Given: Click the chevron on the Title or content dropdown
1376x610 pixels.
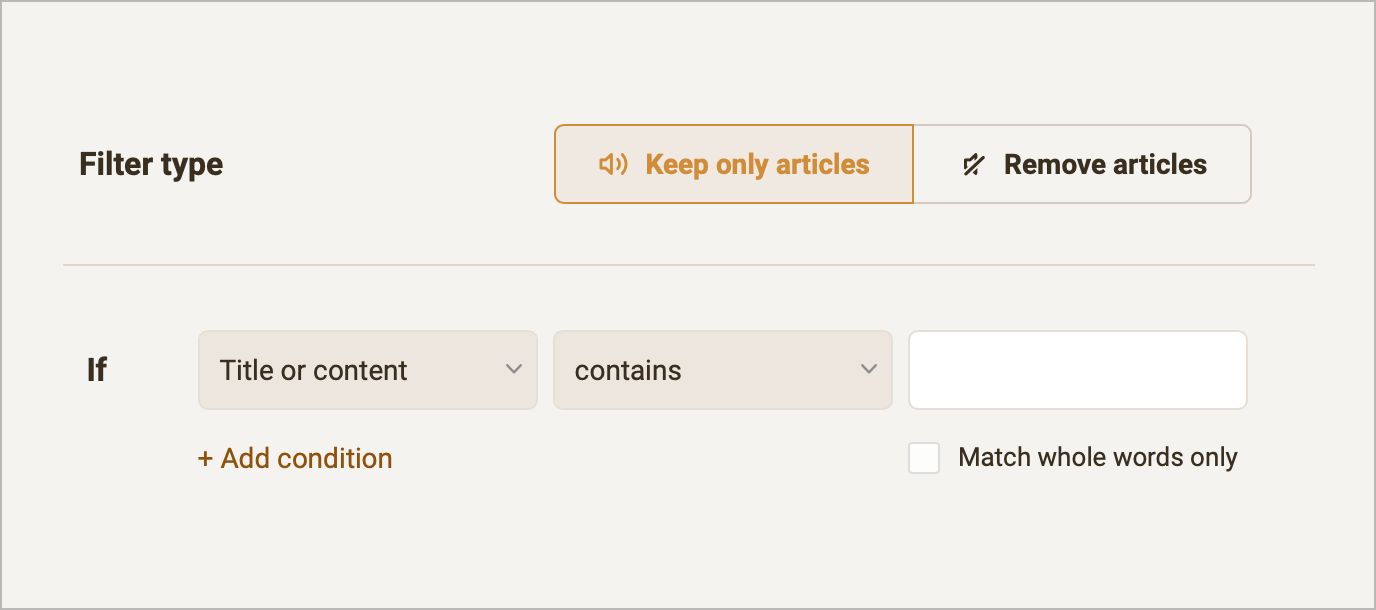Looking at the screenshot, I should [514, 370].
